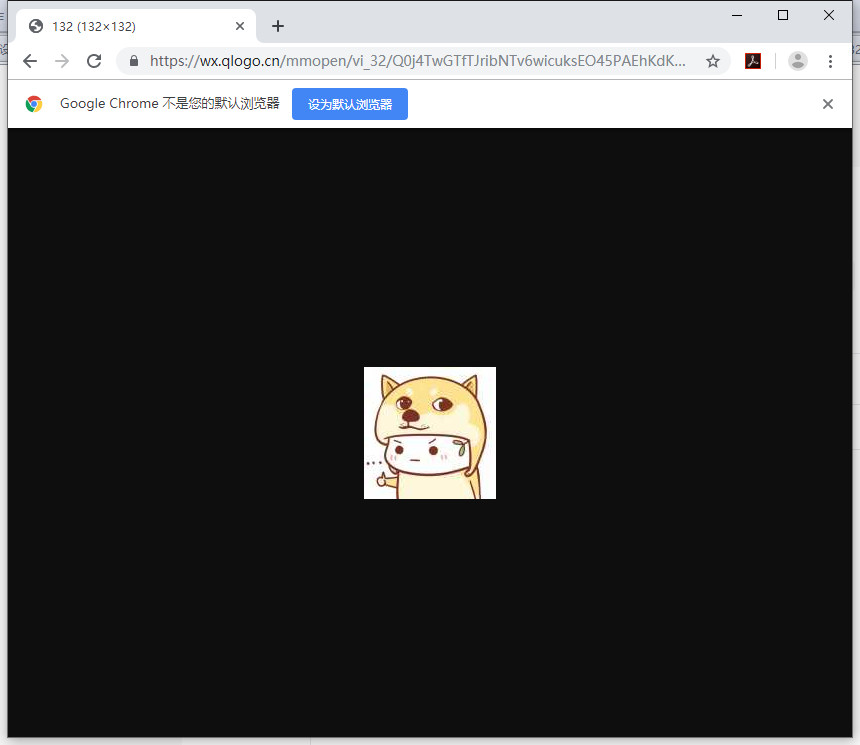Screen dimensions: 860x745
Task: Minimize the Chrome window
Action: click(737, 15)
